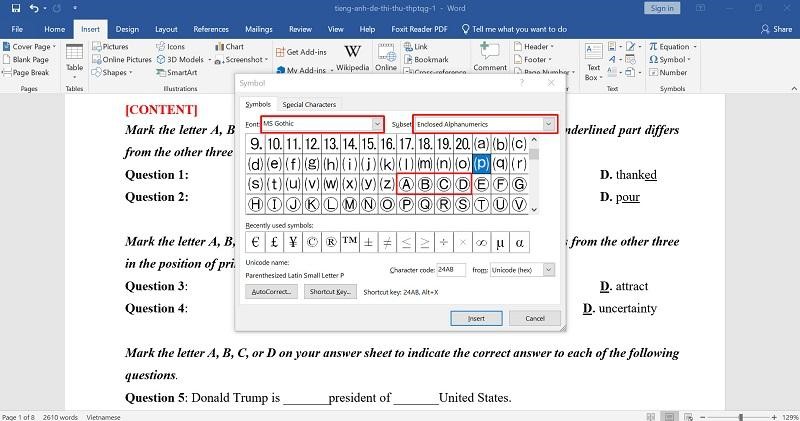Click Zoom In plus in status bar
The width and height of the screenshot is (800, 421).
pyautogui.click(x=774, y=417)
